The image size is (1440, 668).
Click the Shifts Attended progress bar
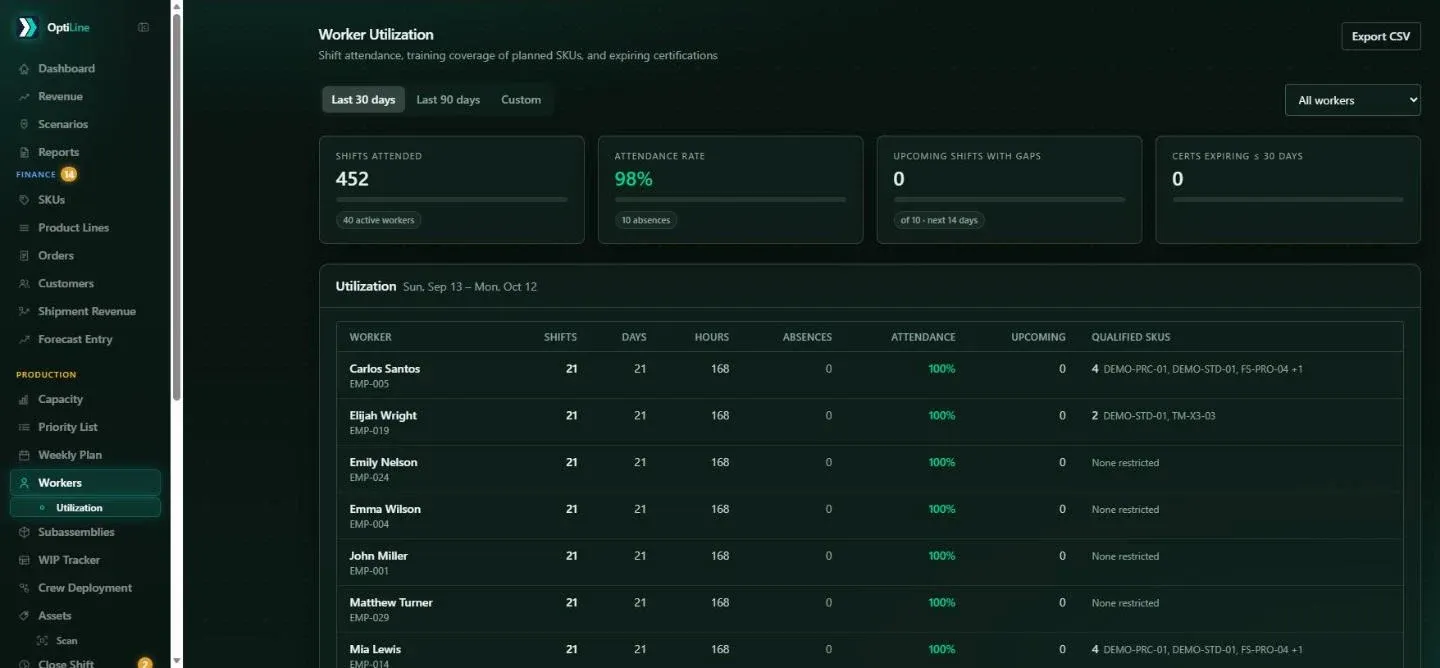pos(451,200)
